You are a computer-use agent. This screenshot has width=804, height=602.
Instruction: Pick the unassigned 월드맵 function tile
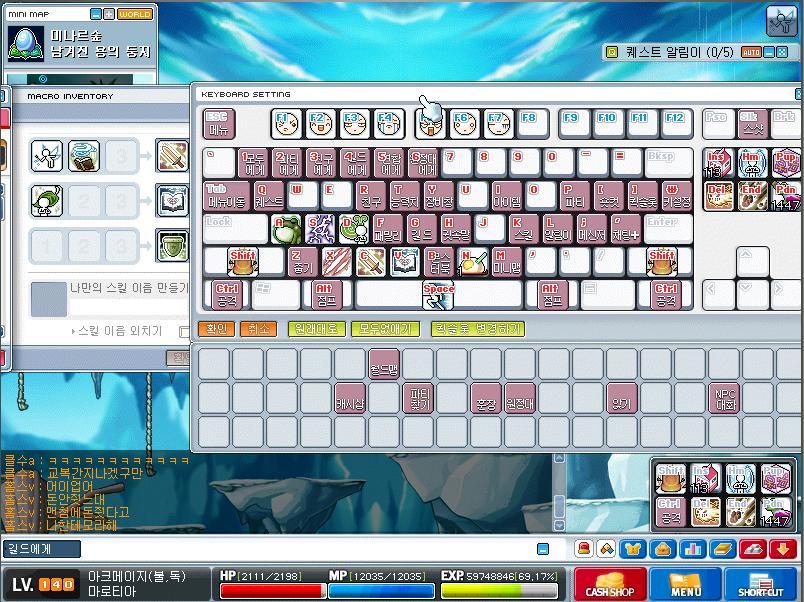coord(384,364)
